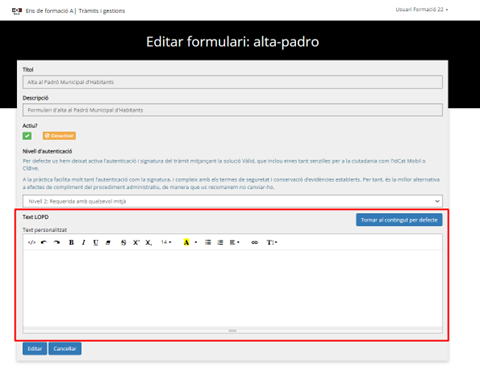Expand the paragraph alignment dropdown
The width and height of the screenshot is (480, 374).
tap(235, 242)
